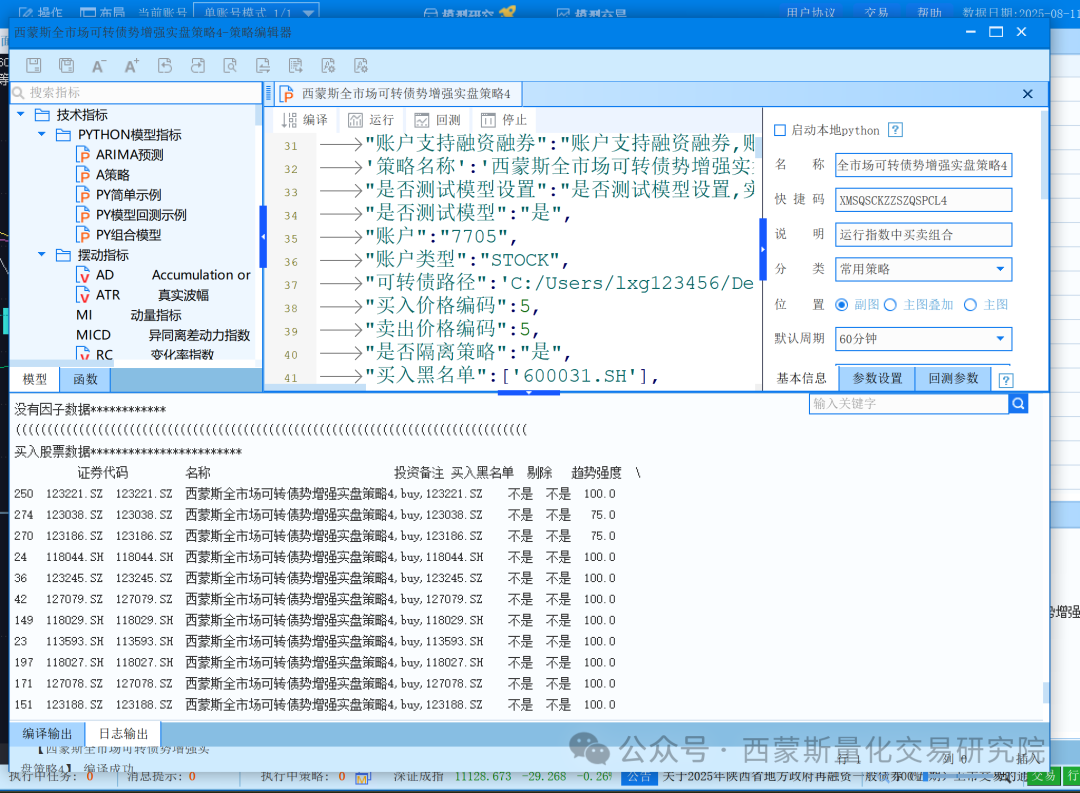Click the export script toolbar icon
The height and width of the screenshot is (793, 1080).
click(295, 65)
